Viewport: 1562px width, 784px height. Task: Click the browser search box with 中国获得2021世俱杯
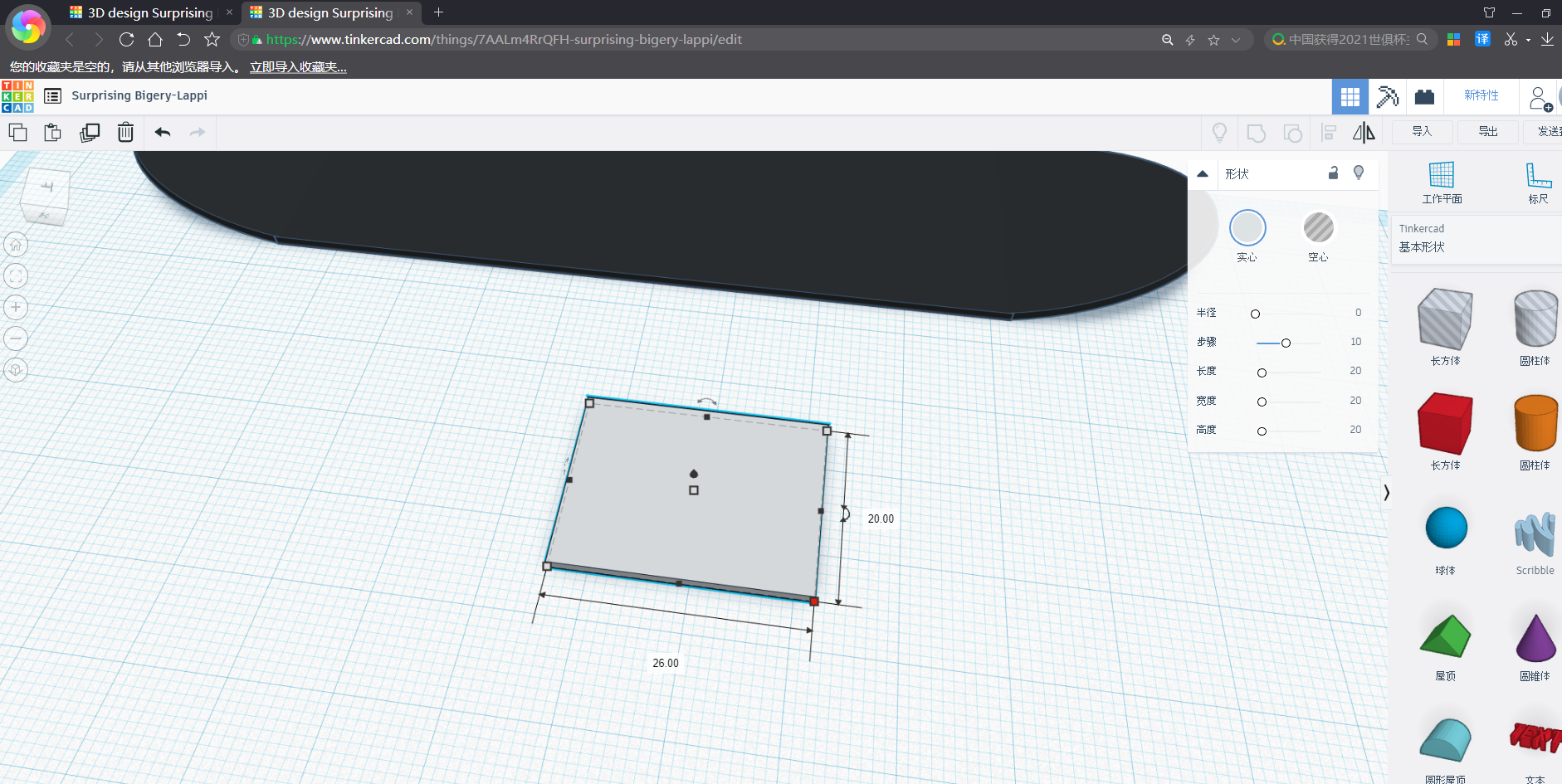1350,40
